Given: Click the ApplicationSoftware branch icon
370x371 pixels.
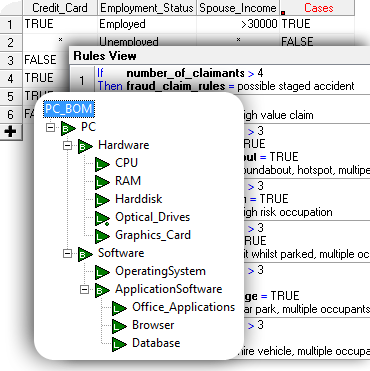Looking at the screenshot, I should click(x=102, y=290).
